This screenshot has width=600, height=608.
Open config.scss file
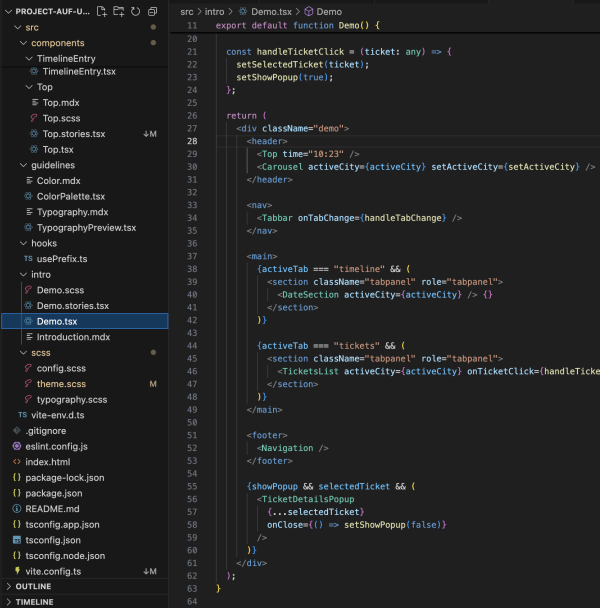(61, 368)
